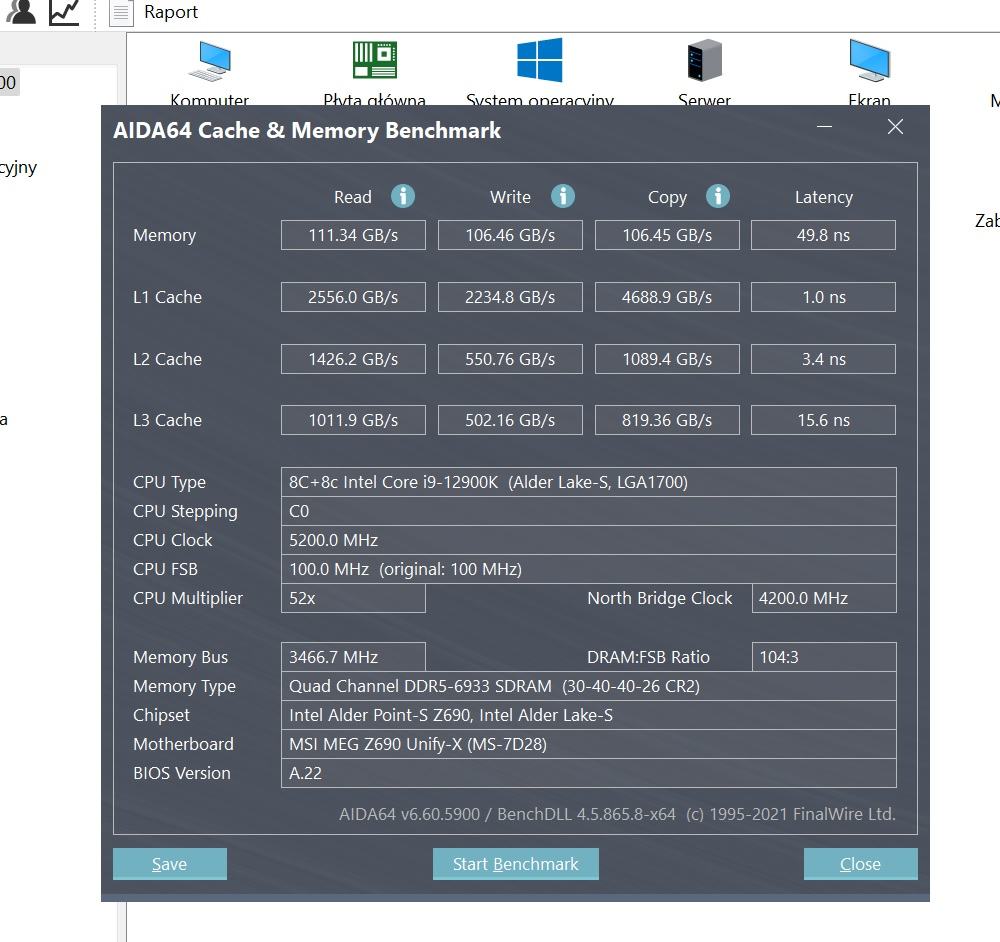This screenshot has height=942, width=1000.
Task: Select Memory Latency value 49.8 ns
Action: pos(823,235)
